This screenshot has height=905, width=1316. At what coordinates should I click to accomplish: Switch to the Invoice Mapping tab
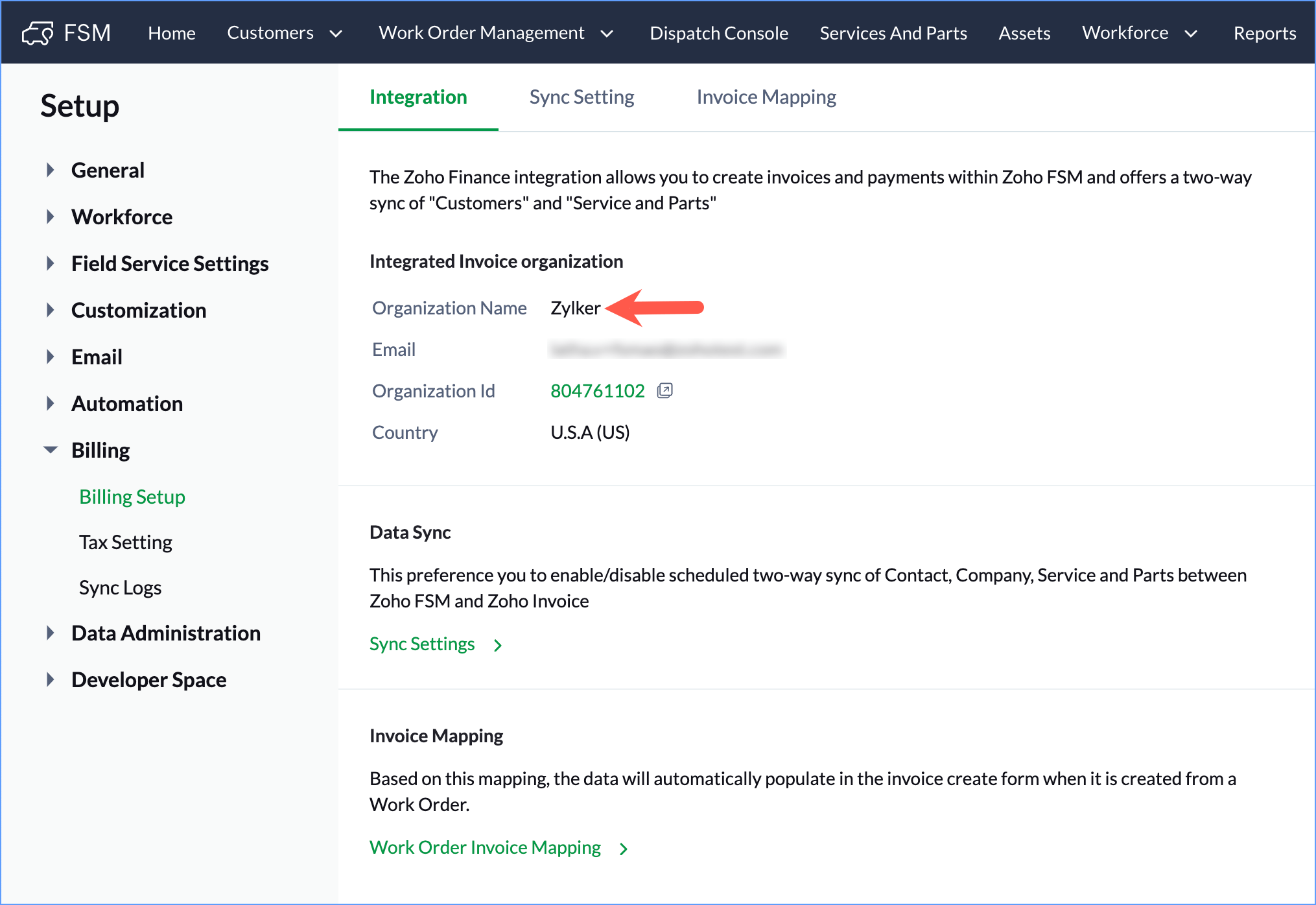[766, 97]
